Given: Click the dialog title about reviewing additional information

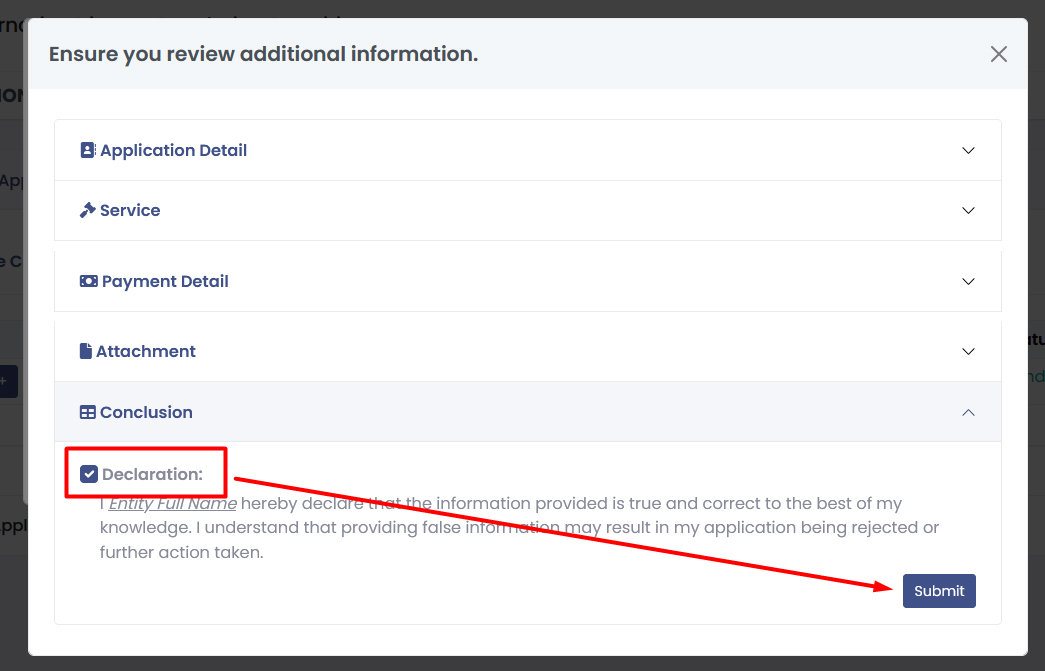Looking at the screenshot, I should (263, 54).
